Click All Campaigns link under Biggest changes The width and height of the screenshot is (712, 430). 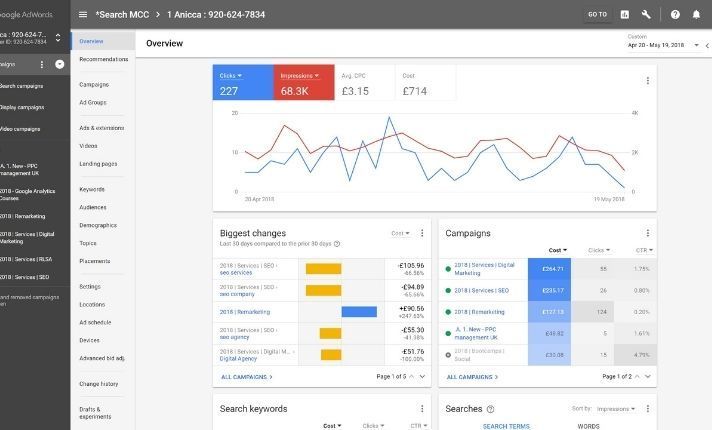tap(246, 377)
